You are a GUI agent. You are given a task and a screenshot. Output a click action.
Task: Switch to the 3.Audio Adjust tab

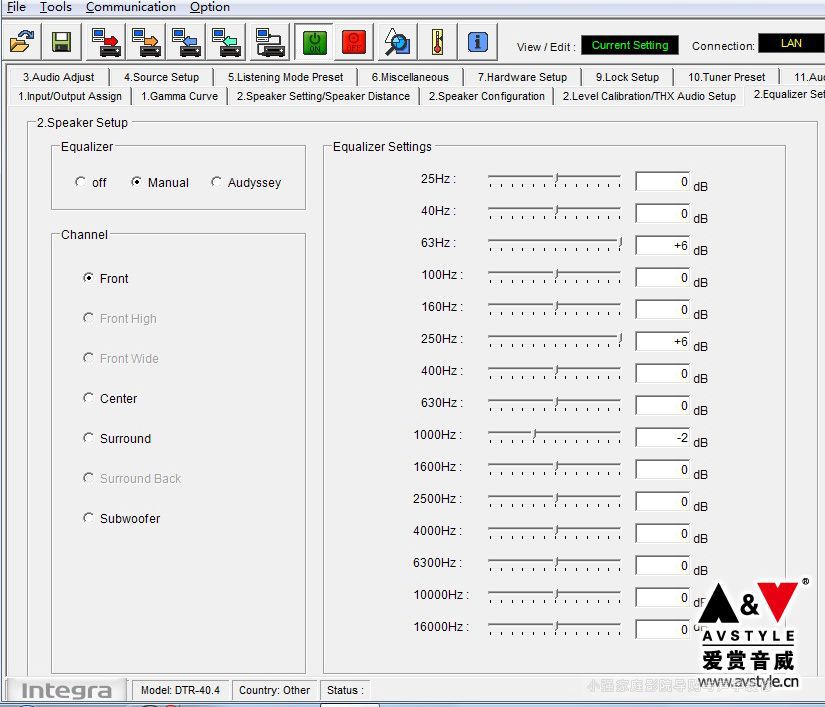(x=59, y=77)
